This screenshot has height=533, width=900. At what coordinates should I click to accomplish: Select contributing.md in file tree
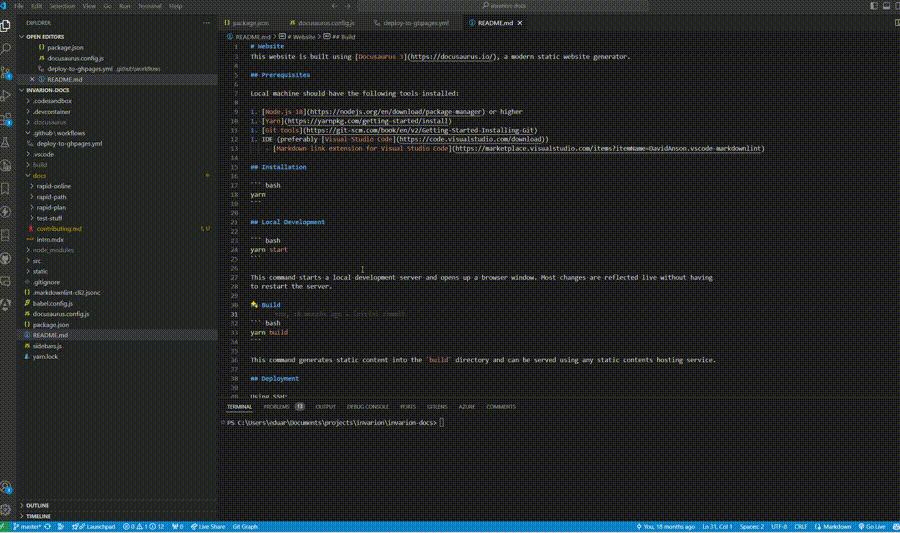click(59, 229)
